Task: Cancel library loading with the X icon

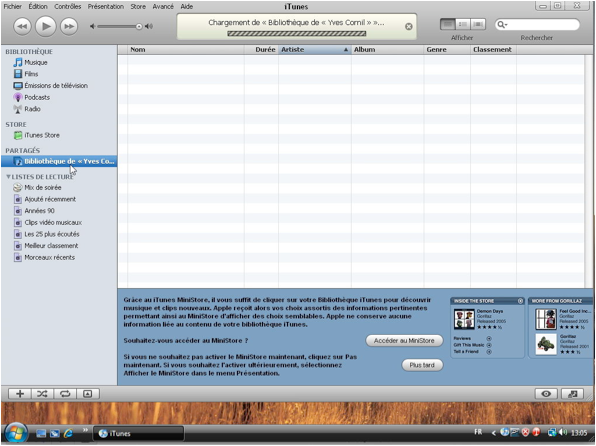Action: (x=409, y=26)
